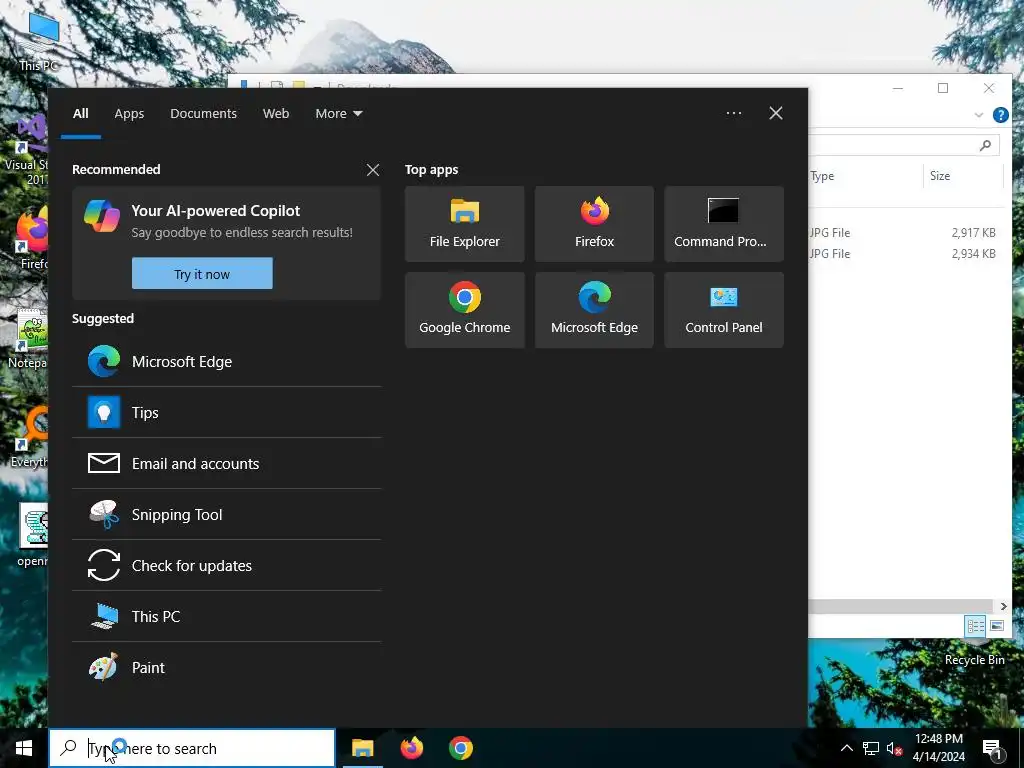1024x768 pixels.
Task: Select the file row sized 2,917 KB
Action: point(905,232)
